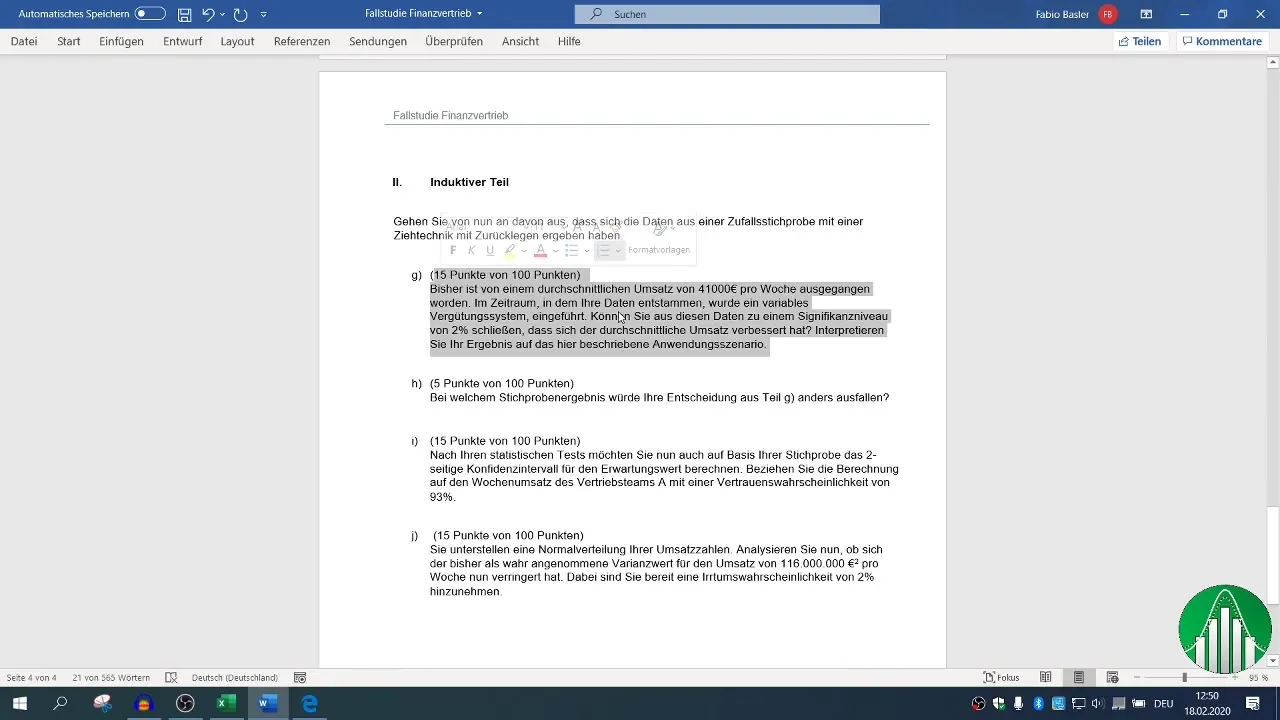Expand highlight color dropdown arrow
The image size is (1280, 720).
tap(523, 250)
